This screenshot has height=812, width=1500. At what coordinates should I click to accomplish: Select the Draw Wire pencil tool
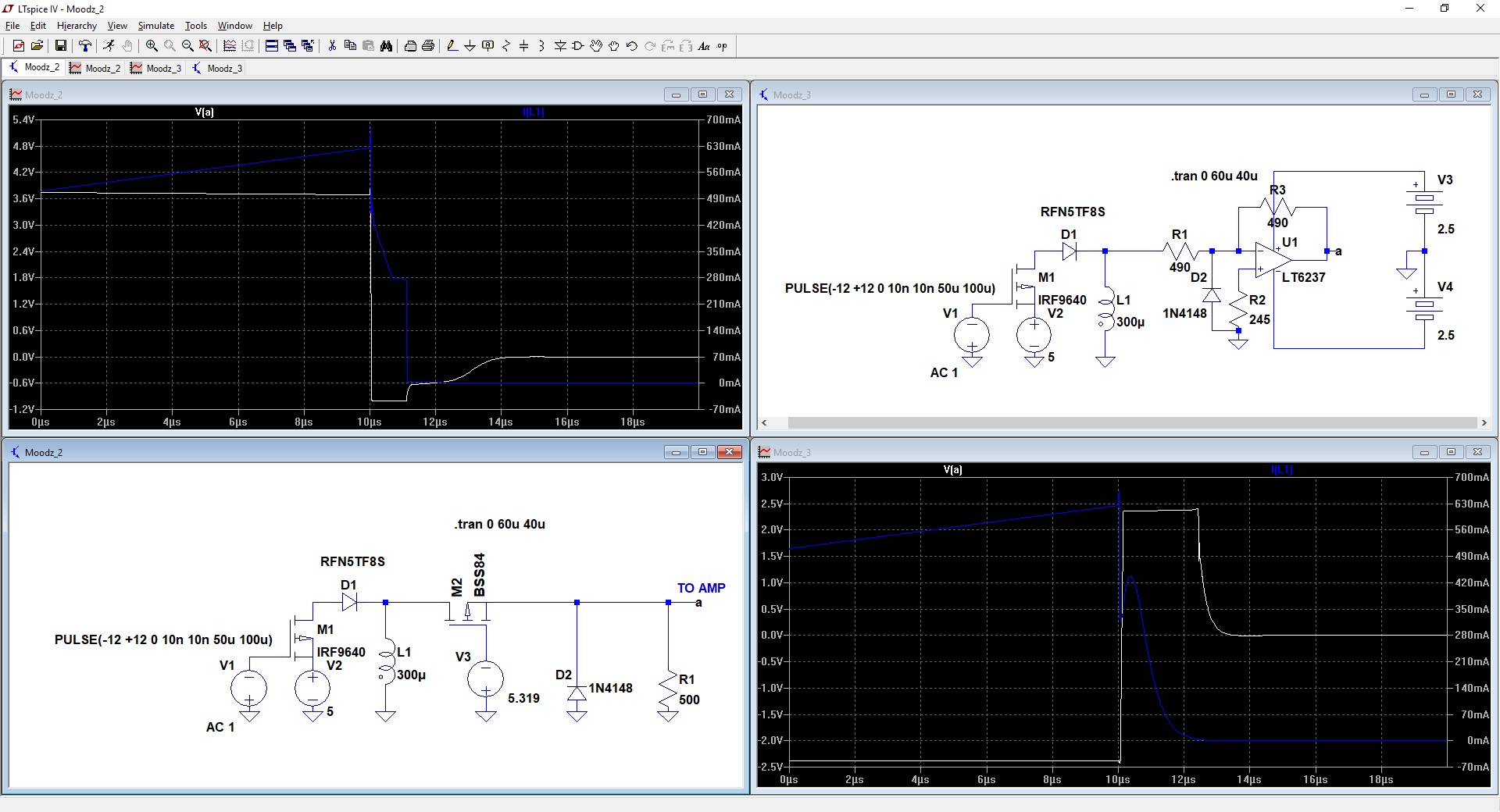(452, 46)
